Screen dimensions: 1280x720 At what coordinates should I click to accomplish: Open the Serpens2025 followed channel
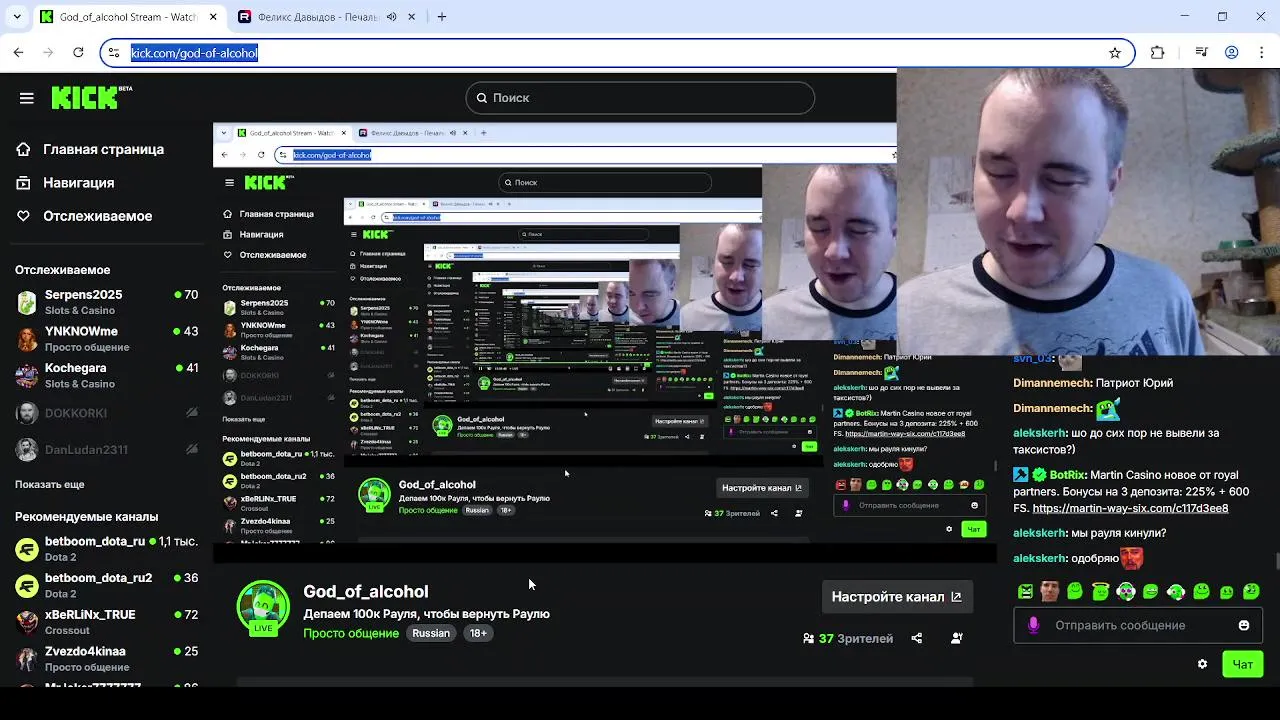pyautogui.click(x=106, y=302)
